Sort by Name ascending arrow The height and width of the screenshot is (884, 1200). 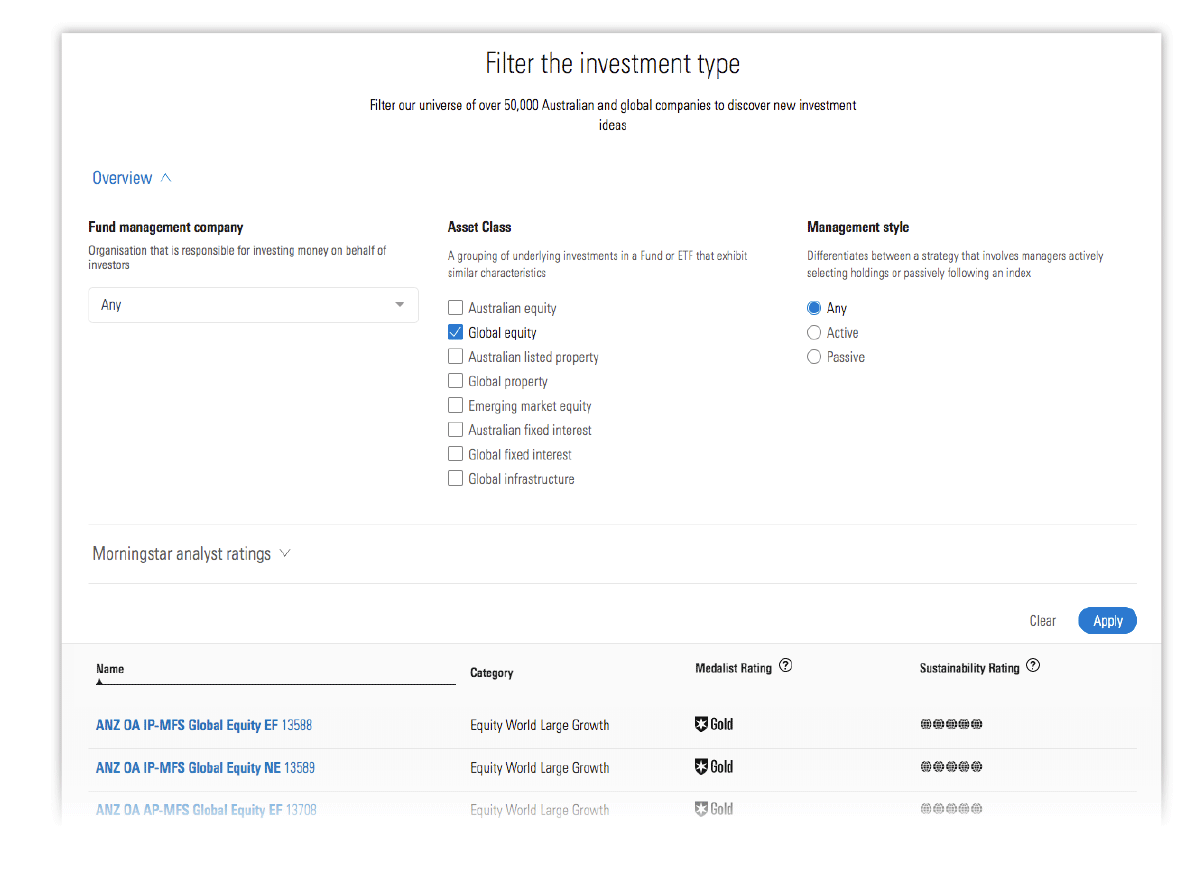coord(100,681)
